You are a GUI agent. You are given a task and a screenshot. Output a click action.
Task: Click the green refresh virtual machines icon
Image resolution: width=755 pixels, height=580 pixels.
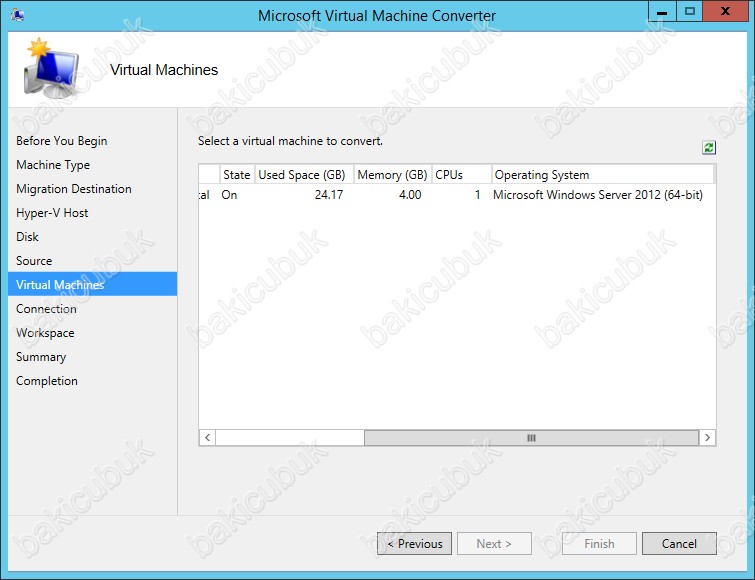click(x=708, y=147)
